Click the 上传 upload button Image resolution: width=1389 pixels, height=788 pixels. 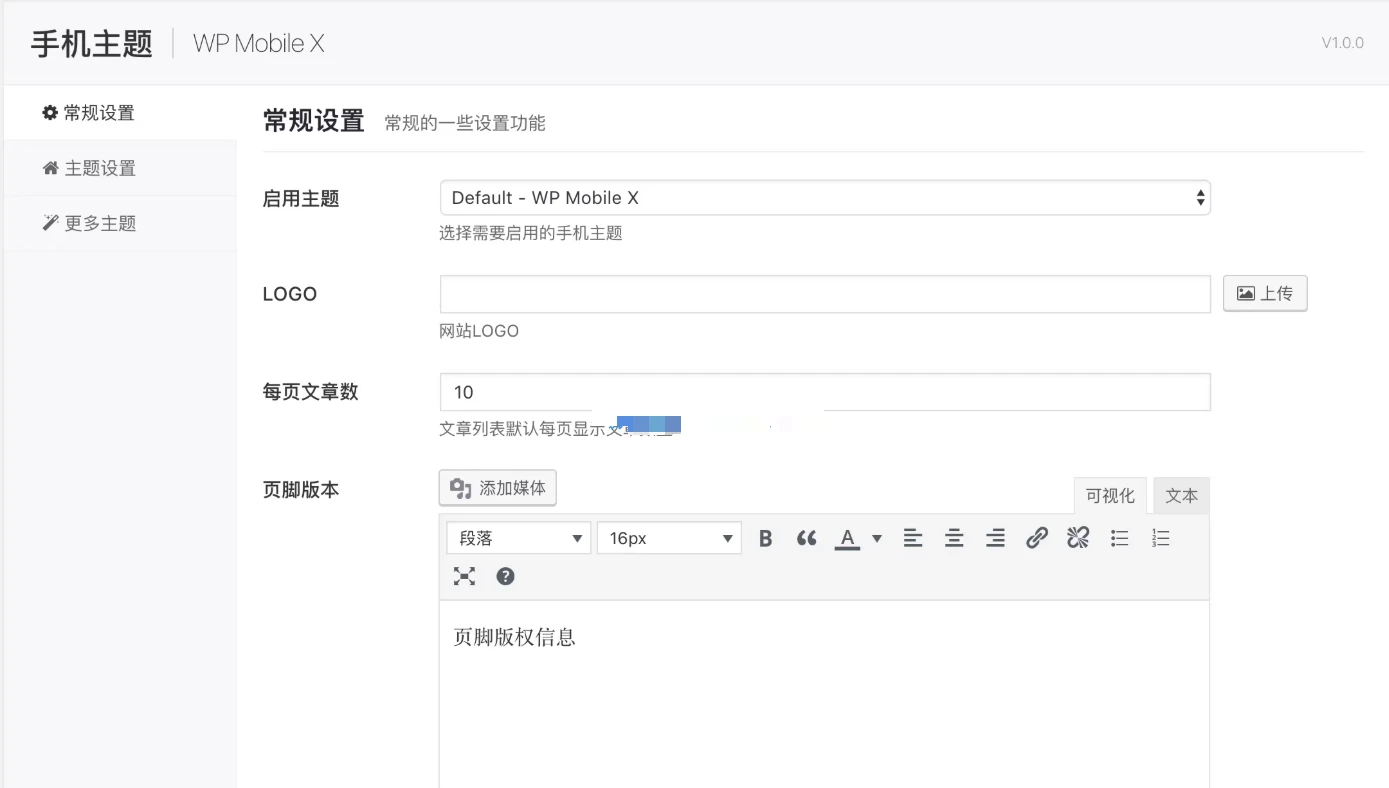(x=1265, y=293)
